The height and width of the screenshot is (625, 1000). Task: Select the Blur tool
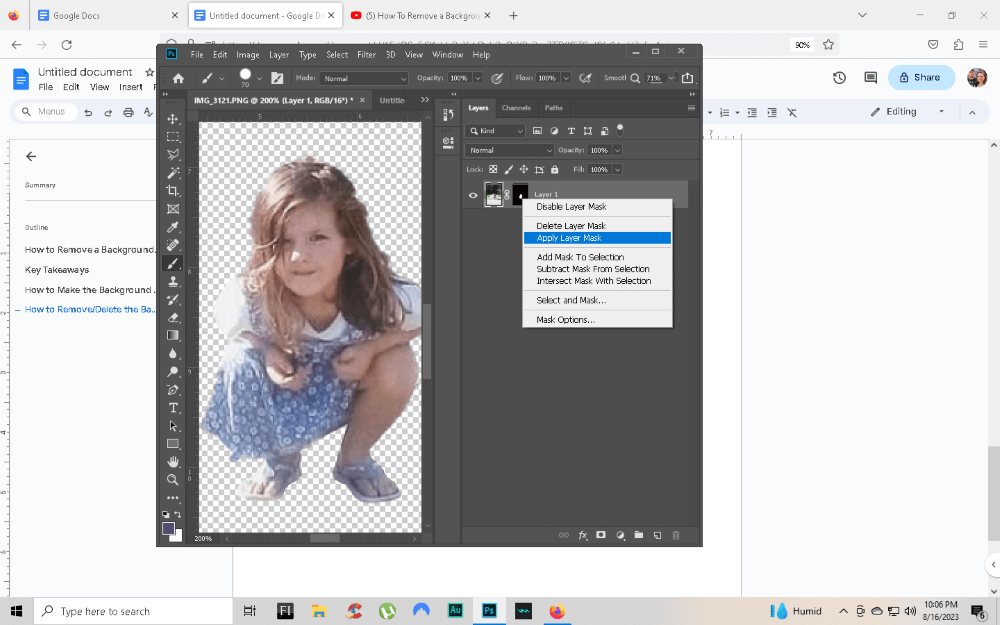click(x=173, y=353)
